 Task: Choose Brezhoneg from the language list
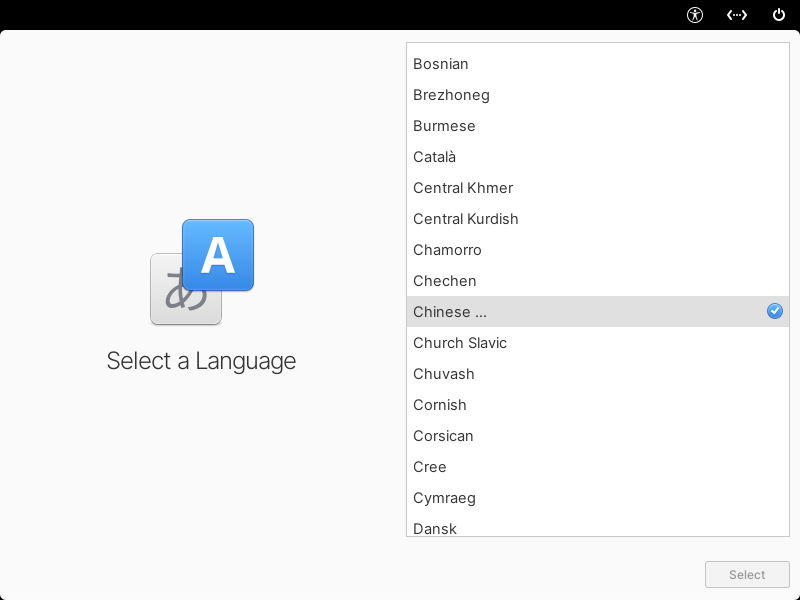point(597,95)
